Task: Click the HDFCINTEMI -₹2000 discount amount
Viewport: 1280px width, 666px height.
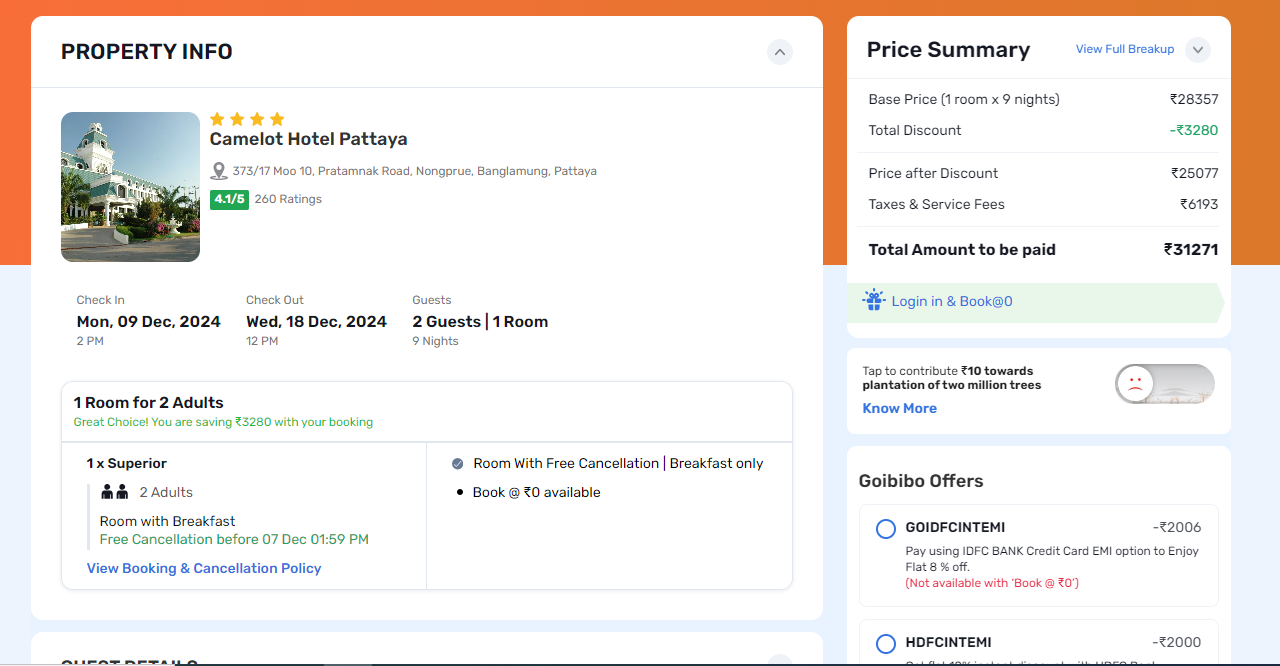Action: pos(1177,642)
